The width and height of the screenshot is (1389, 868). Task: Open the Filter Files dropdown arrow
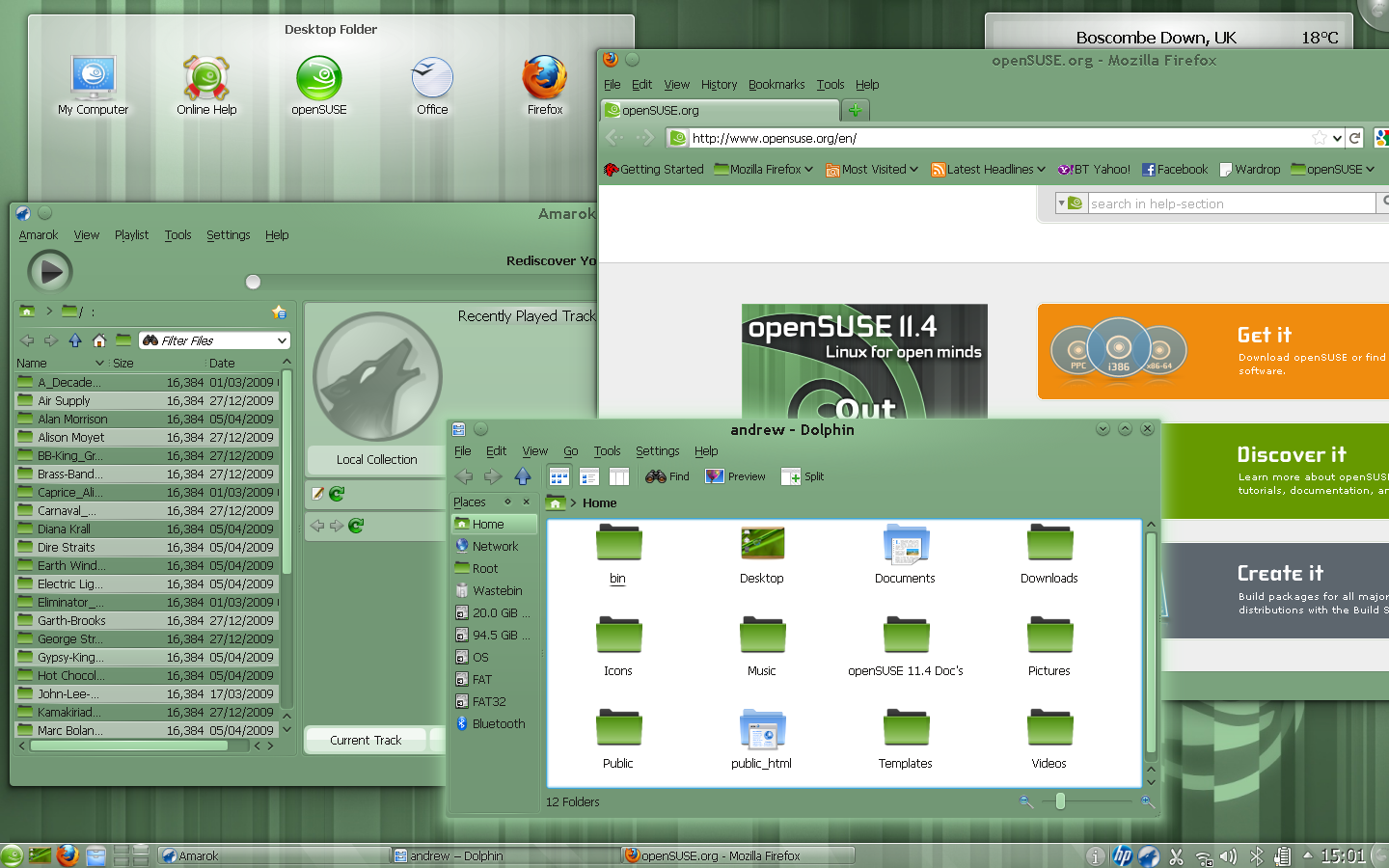click(x=282, y=340)
